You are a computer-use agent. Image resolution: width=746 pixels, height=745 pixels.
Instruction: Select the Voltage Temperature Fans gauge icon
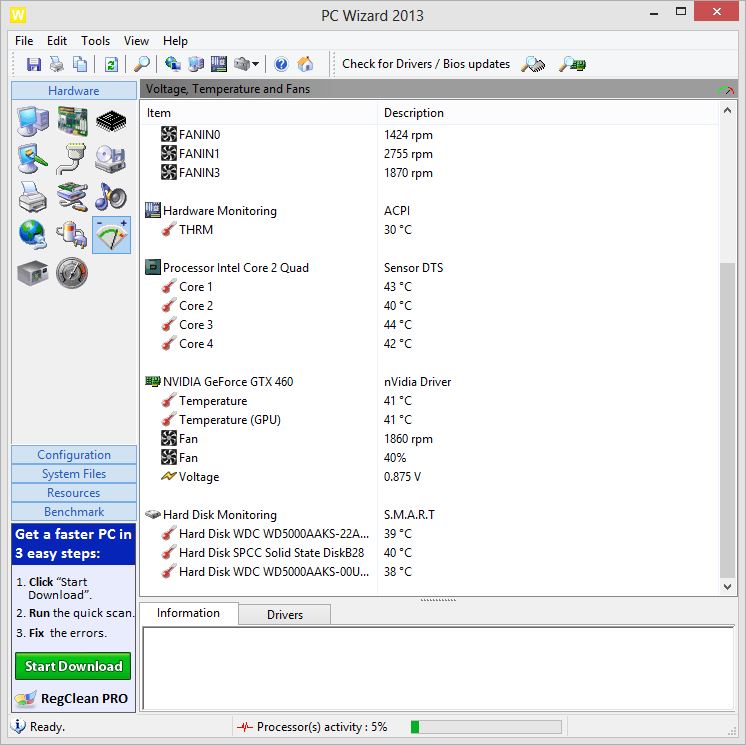[111, 235]
